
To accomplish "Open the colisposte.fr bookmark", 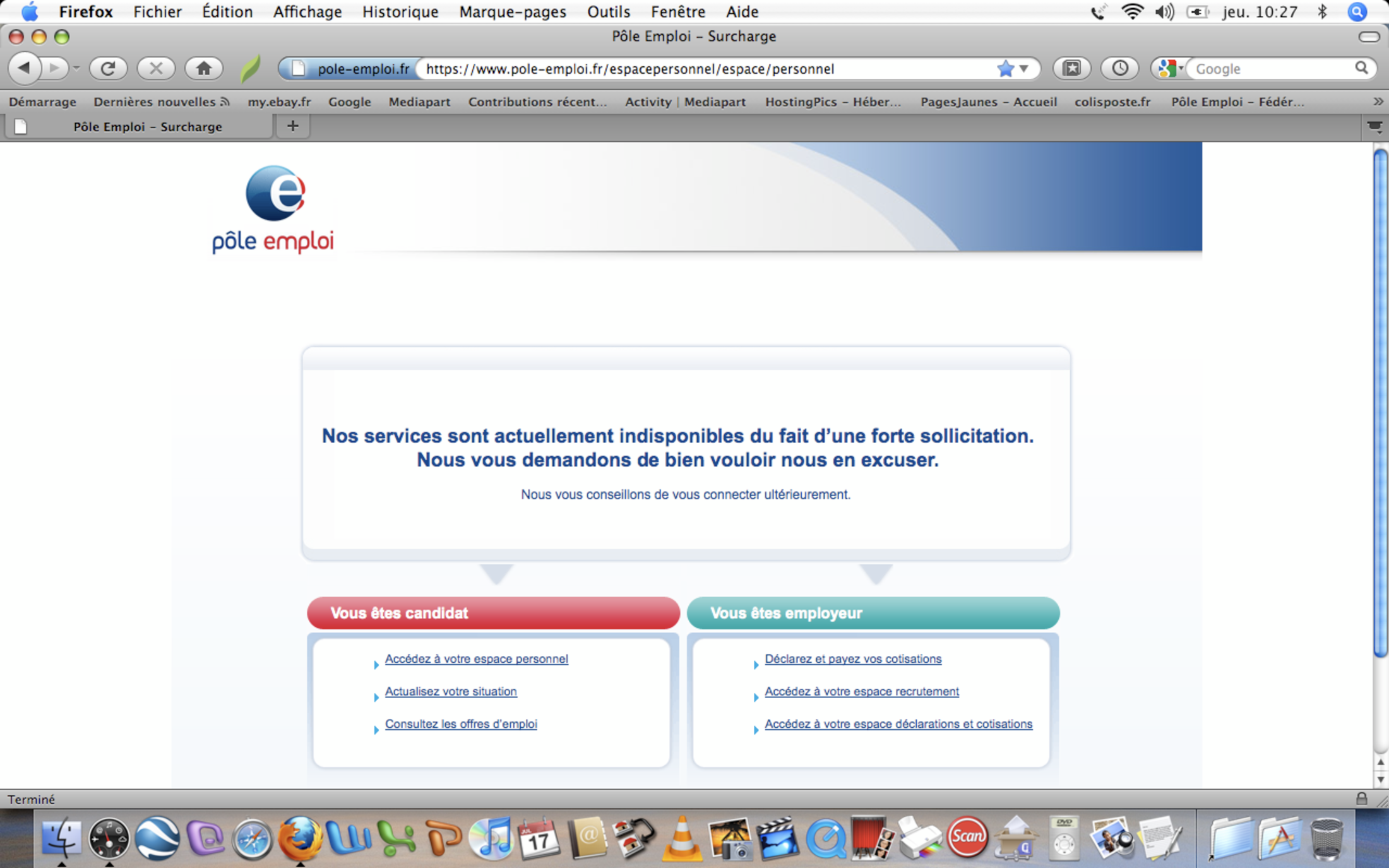I will 1112,102.
